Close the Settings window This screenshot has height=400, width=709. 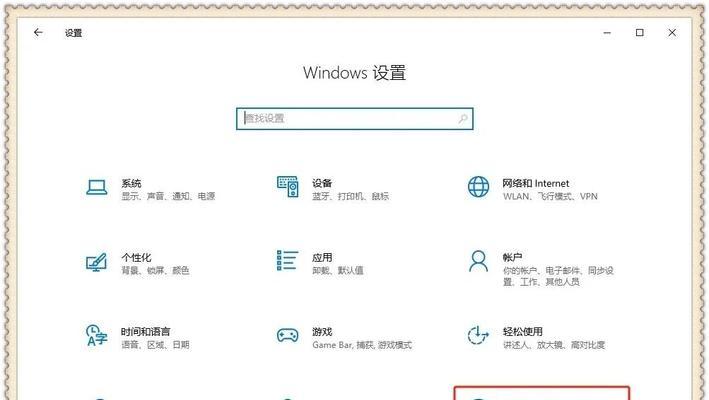tap(672, 33)
